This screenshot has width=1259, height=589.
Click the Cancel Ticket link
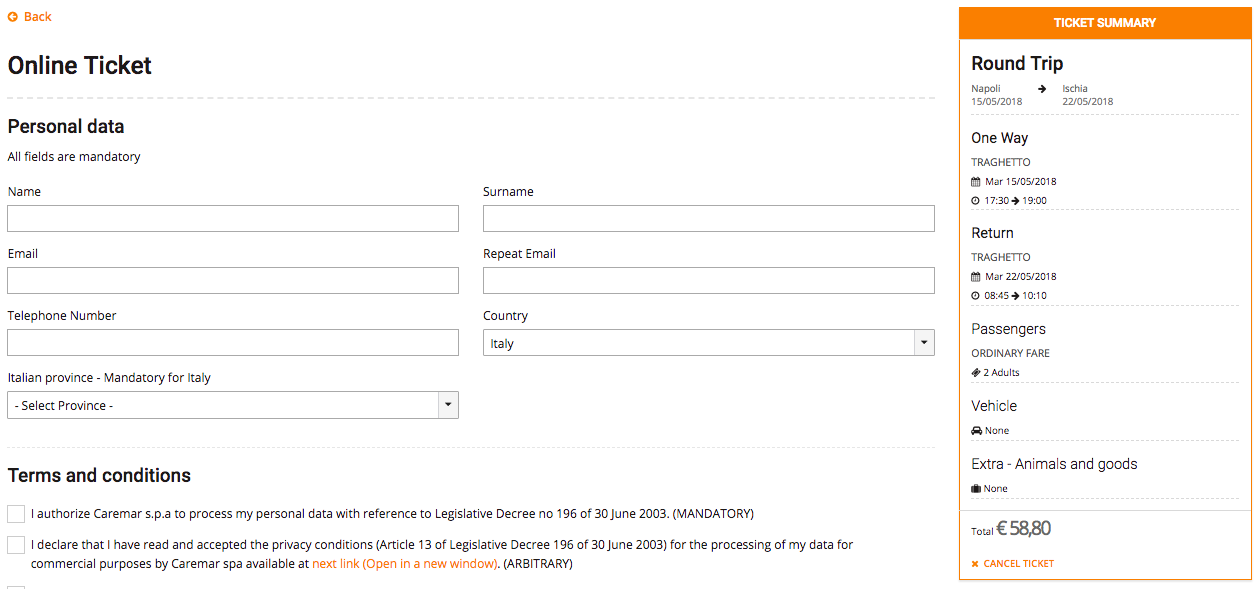click(x=1018, y=564)
